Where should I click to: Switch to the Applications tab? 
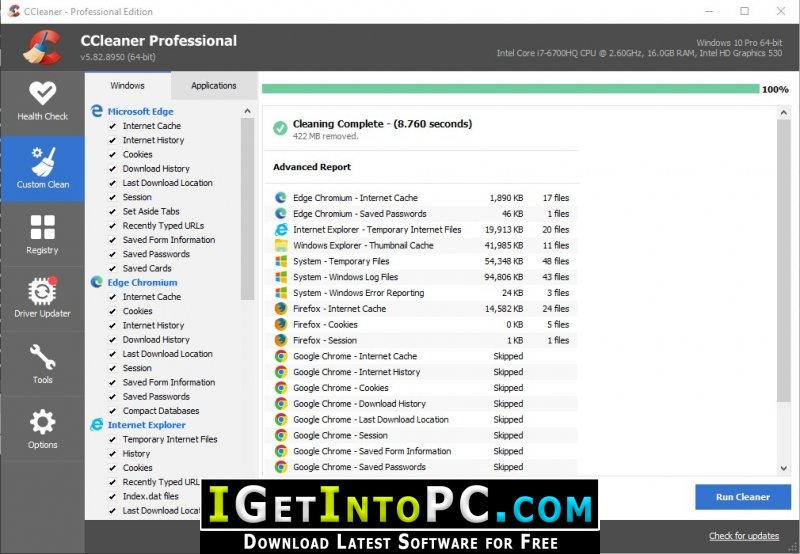213,86
